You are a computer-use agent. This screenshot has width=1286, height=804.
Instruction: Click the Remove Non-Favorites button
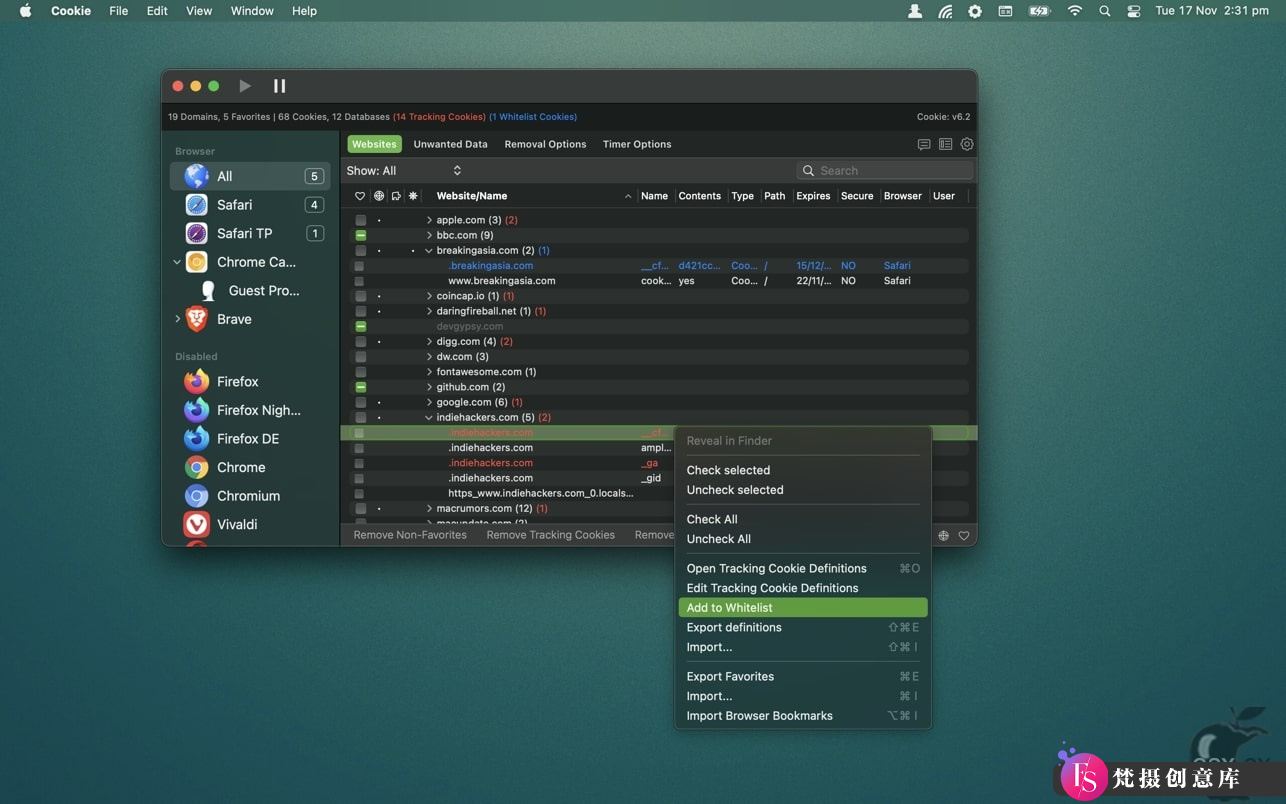410,535
